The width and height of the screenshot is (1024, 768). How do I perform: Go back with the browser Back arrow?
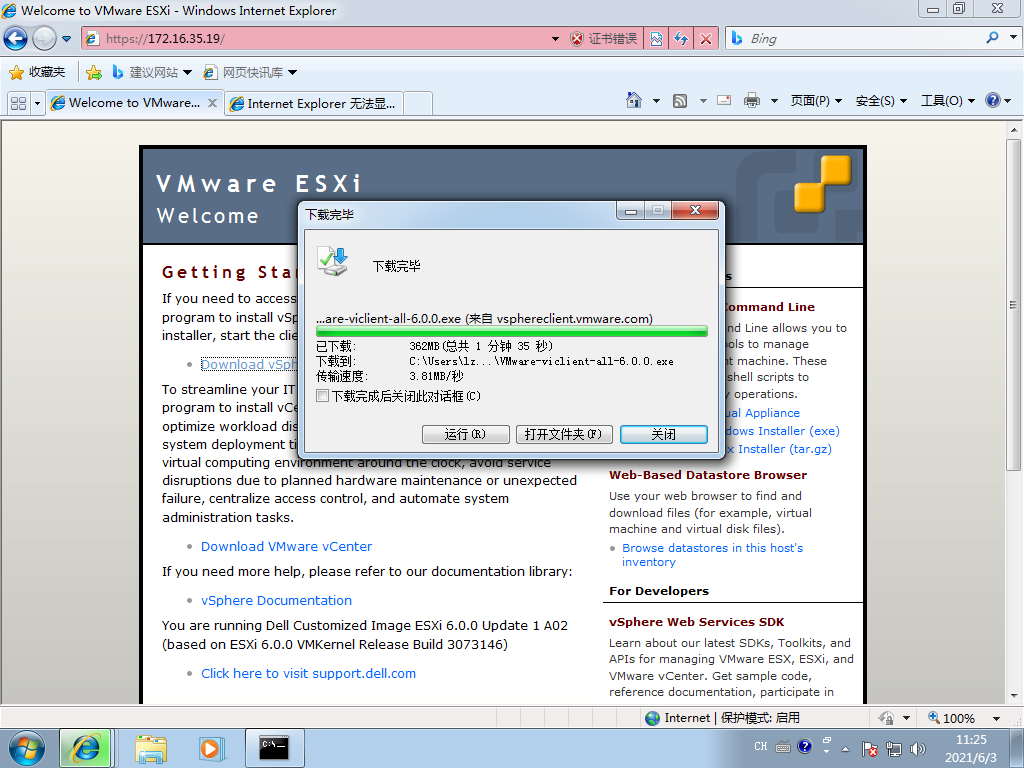16,39
